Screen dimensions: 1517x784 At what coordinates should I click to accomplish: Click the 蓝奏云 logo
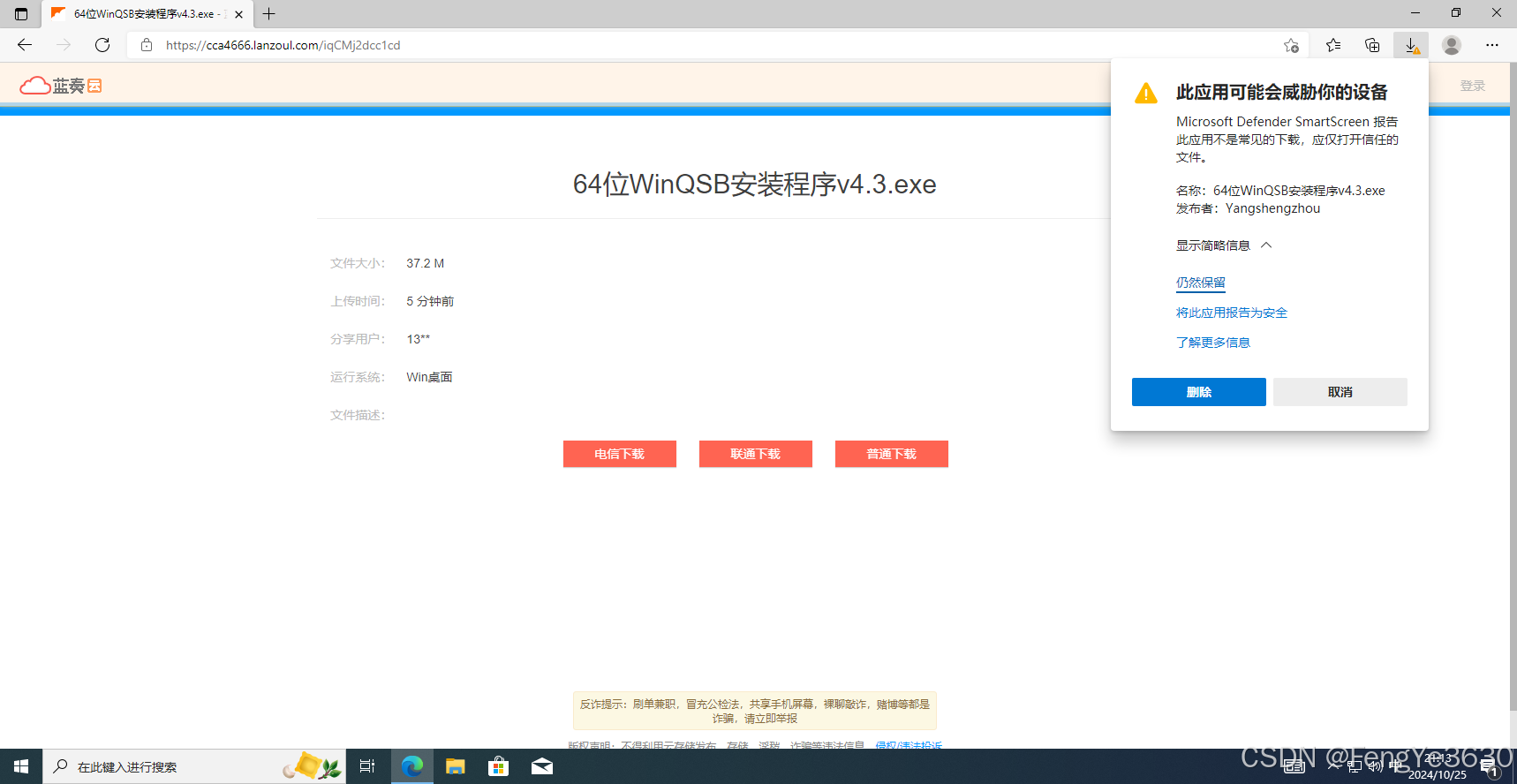[x=61, y=86]
